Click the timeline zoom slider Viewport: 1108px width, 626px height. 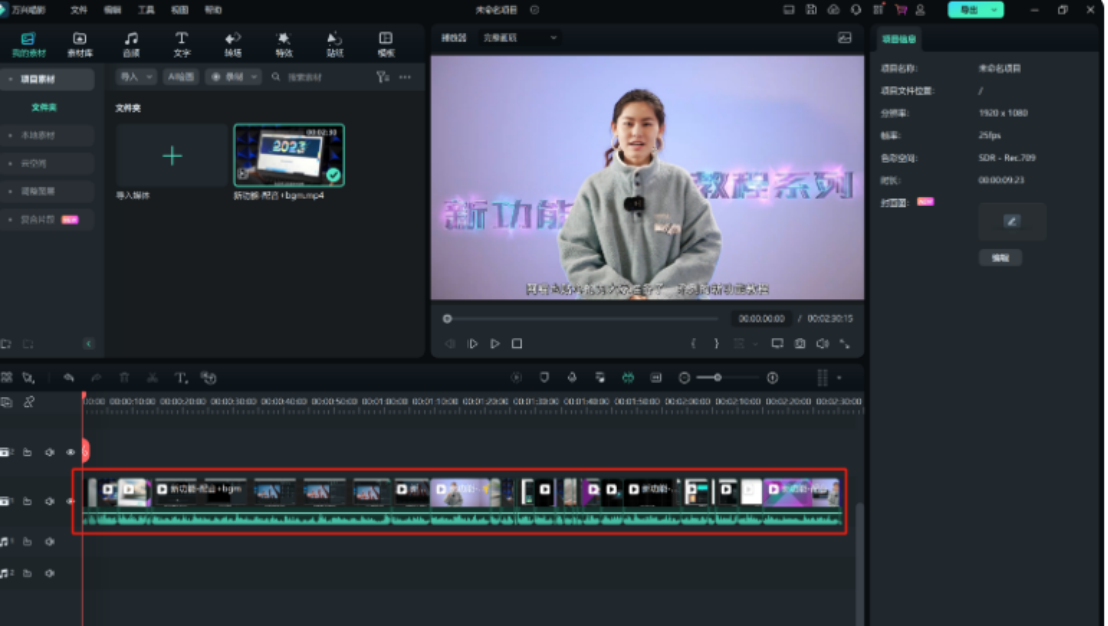tap(717, 378)
